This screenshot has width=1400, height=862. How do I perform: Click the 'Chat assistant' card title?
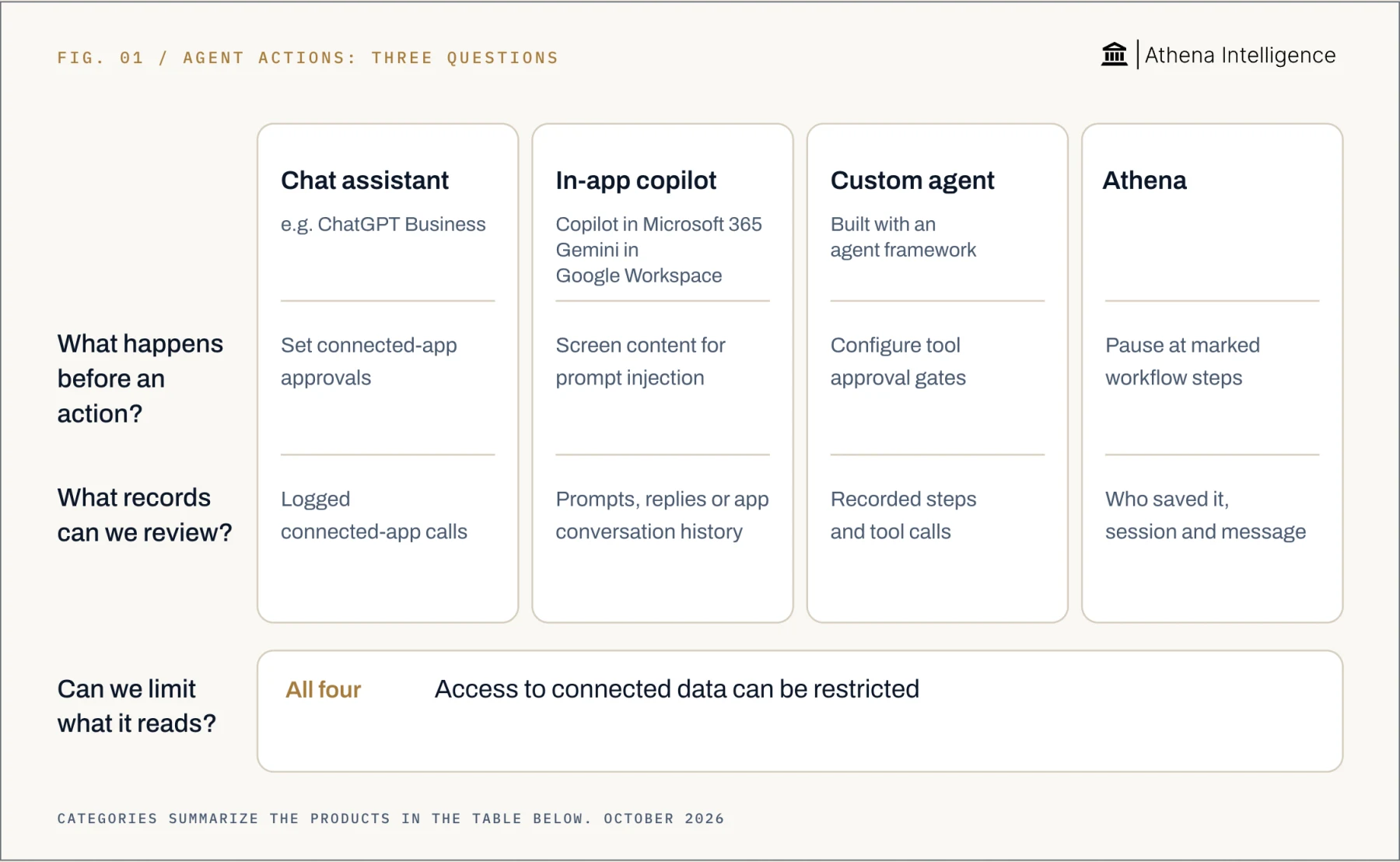(x=365, y=180)
